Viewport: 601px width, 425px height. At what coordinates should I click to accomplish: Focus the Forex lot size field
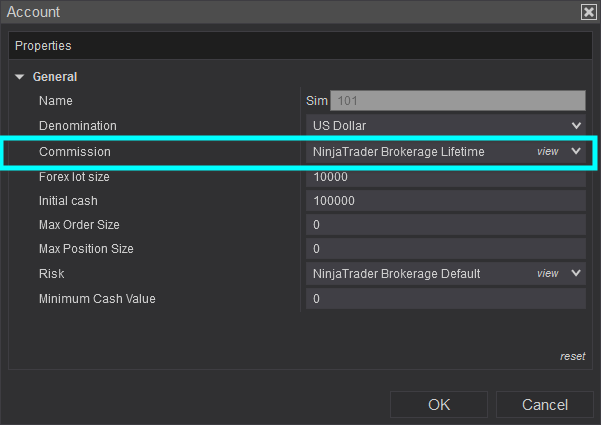click(x=445, y=177)
